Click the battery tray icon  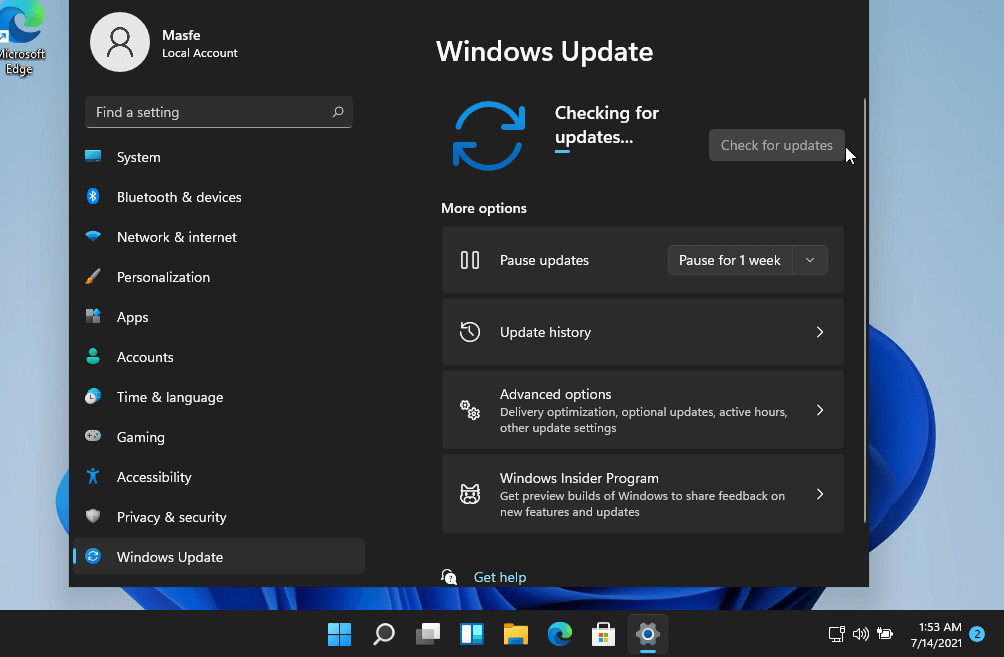pyautogui.click(x=885, y=634)
